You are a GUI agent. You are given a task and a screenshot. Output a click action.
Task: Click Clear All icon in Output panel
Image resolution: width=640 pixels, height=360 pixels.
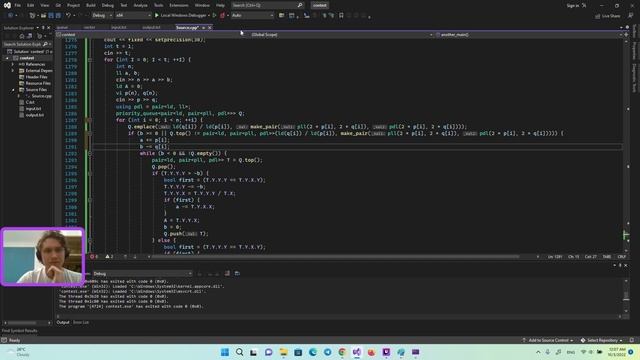pos(227,273)
